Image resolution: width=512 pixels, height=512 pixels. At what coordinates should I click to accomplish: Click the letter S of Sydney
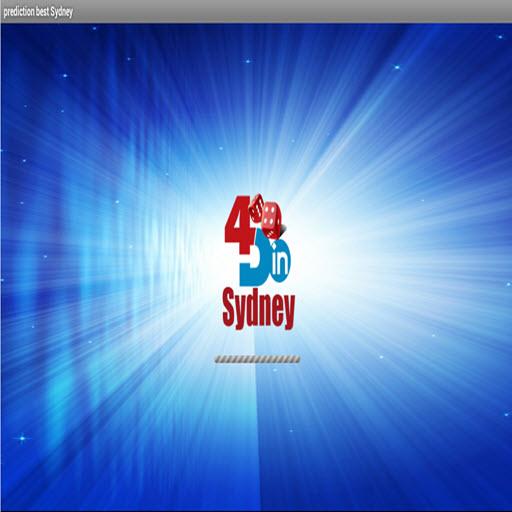(x=229, y=307)
